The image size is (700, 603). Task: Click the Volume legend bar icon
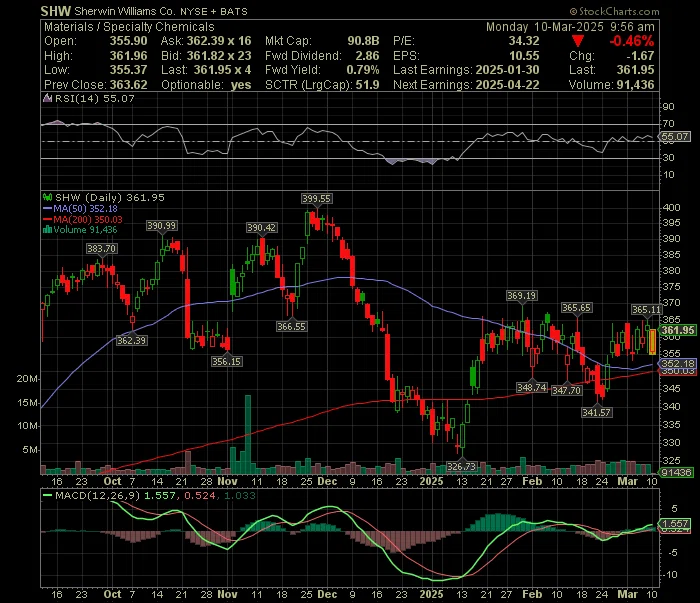coord(47,230)
